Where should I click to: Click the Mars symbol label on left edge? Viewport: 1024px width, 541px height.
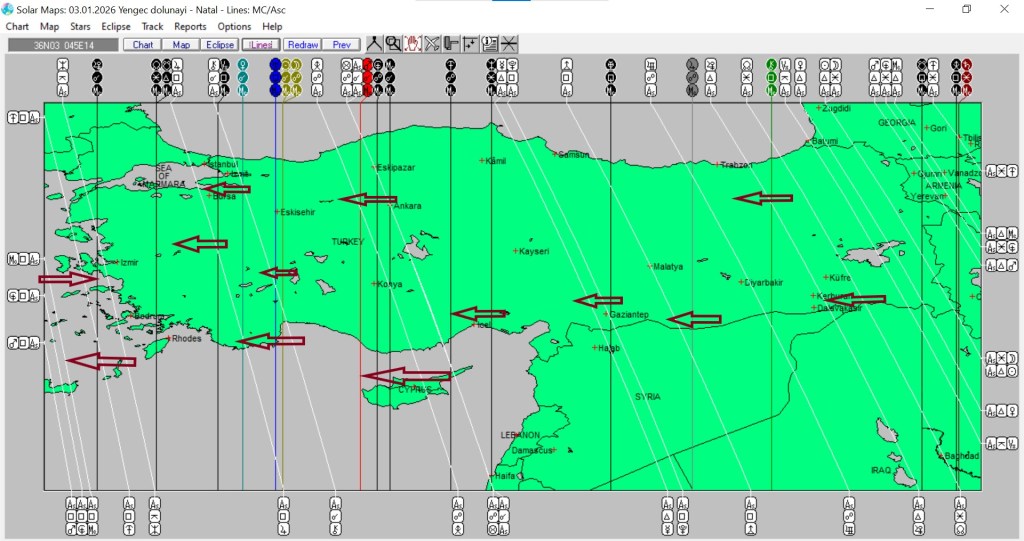pos(12,343)
